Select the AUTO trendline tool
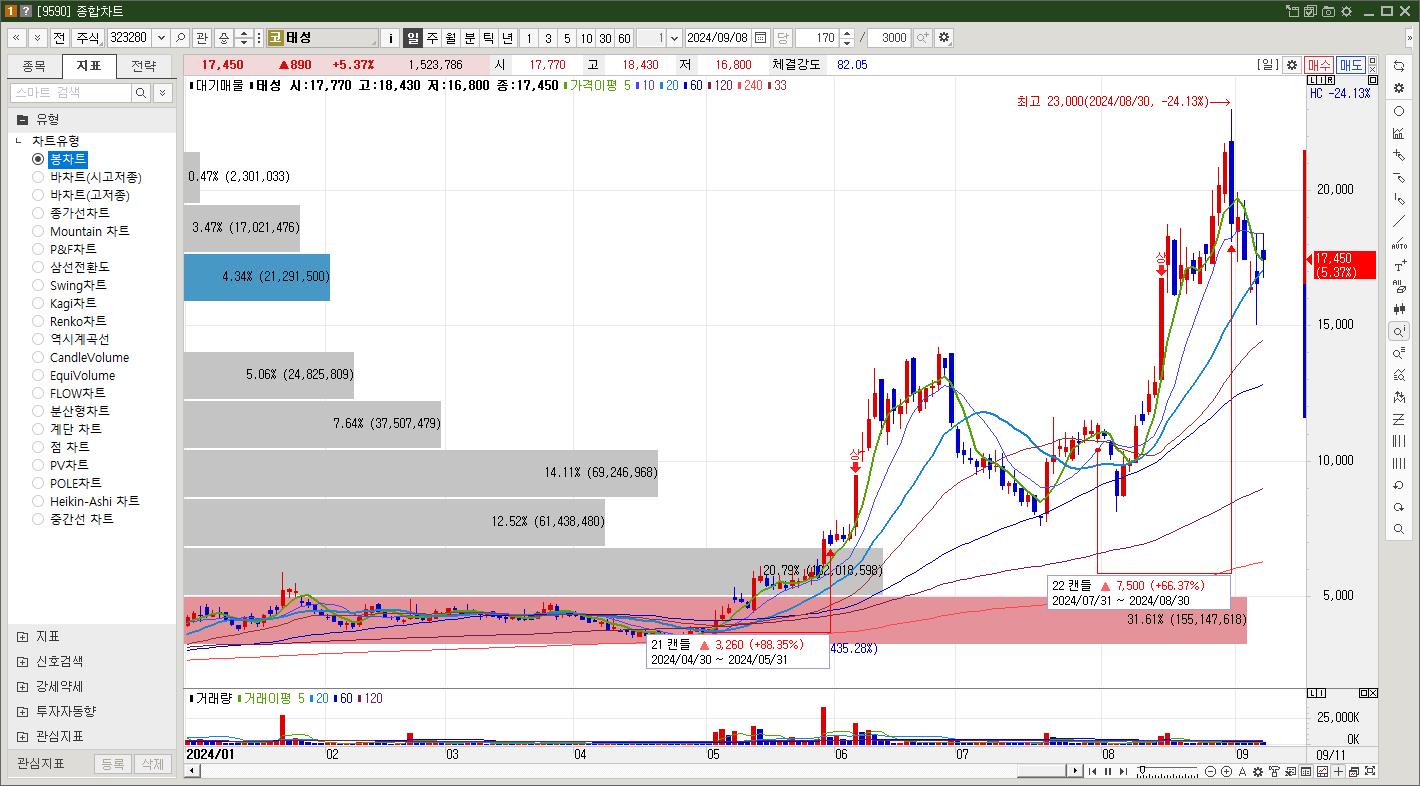This screenshot has width=1420, height=786. click(x=1399, y=243)
